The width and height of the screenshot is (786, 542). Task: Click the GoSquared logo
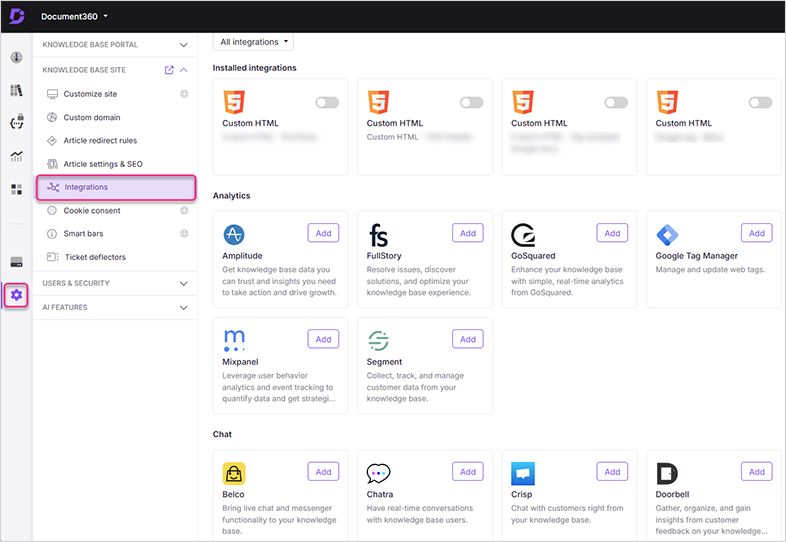pos(523,235)
